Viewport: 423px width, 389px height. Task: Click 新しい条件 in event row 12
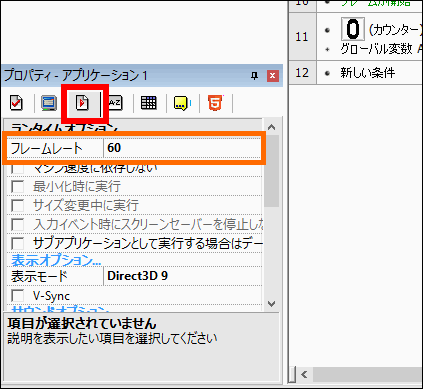(x=368, y=73)
